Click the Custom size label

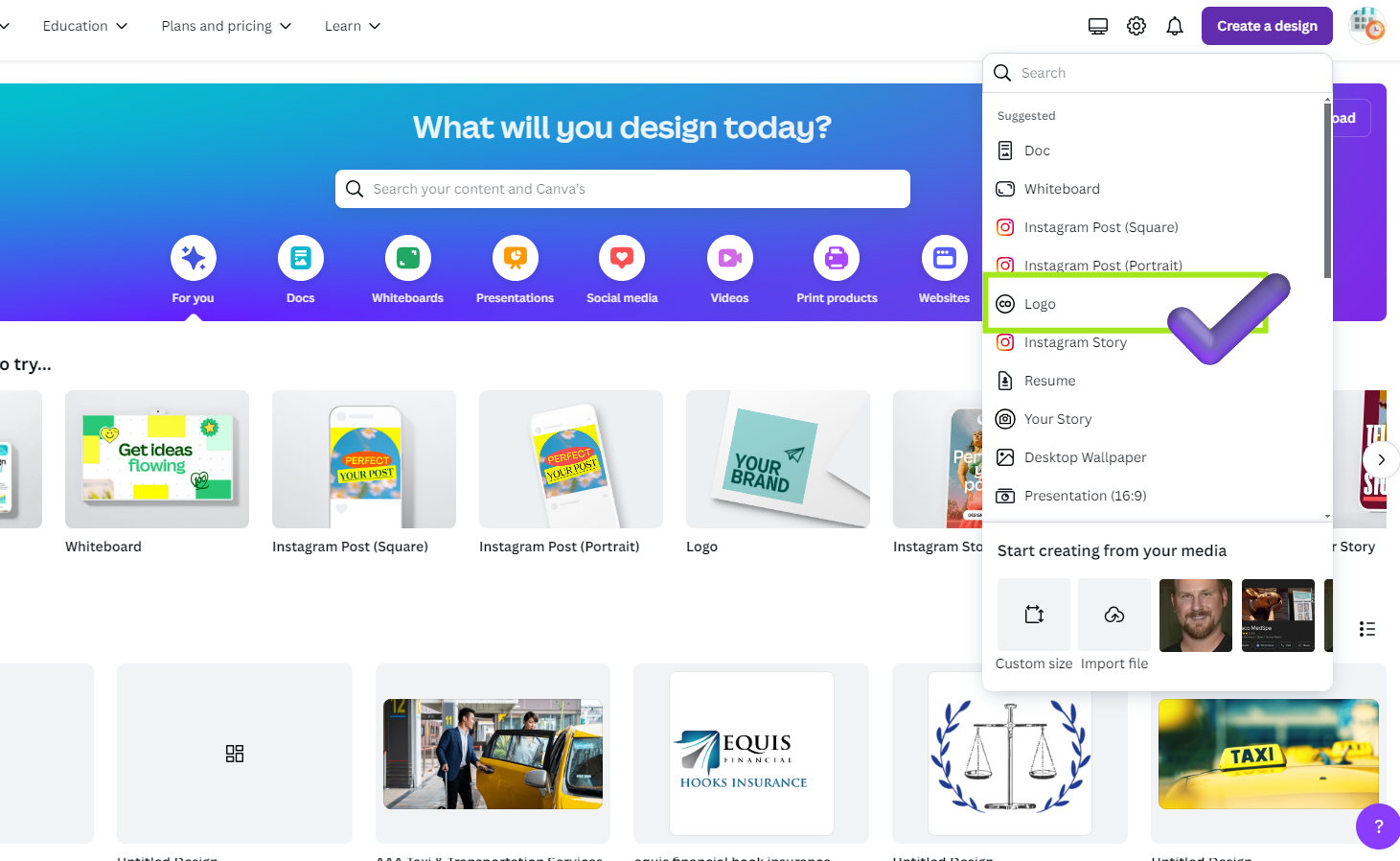coord(1034,663)
